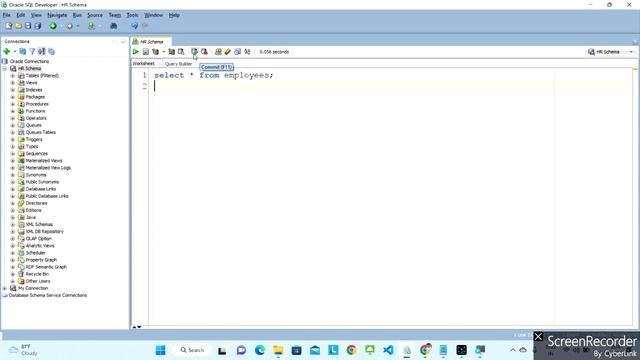This screenshot has width=640, height=360.
Task: Click the Oracle Connections root node
Action: (29, 61)
